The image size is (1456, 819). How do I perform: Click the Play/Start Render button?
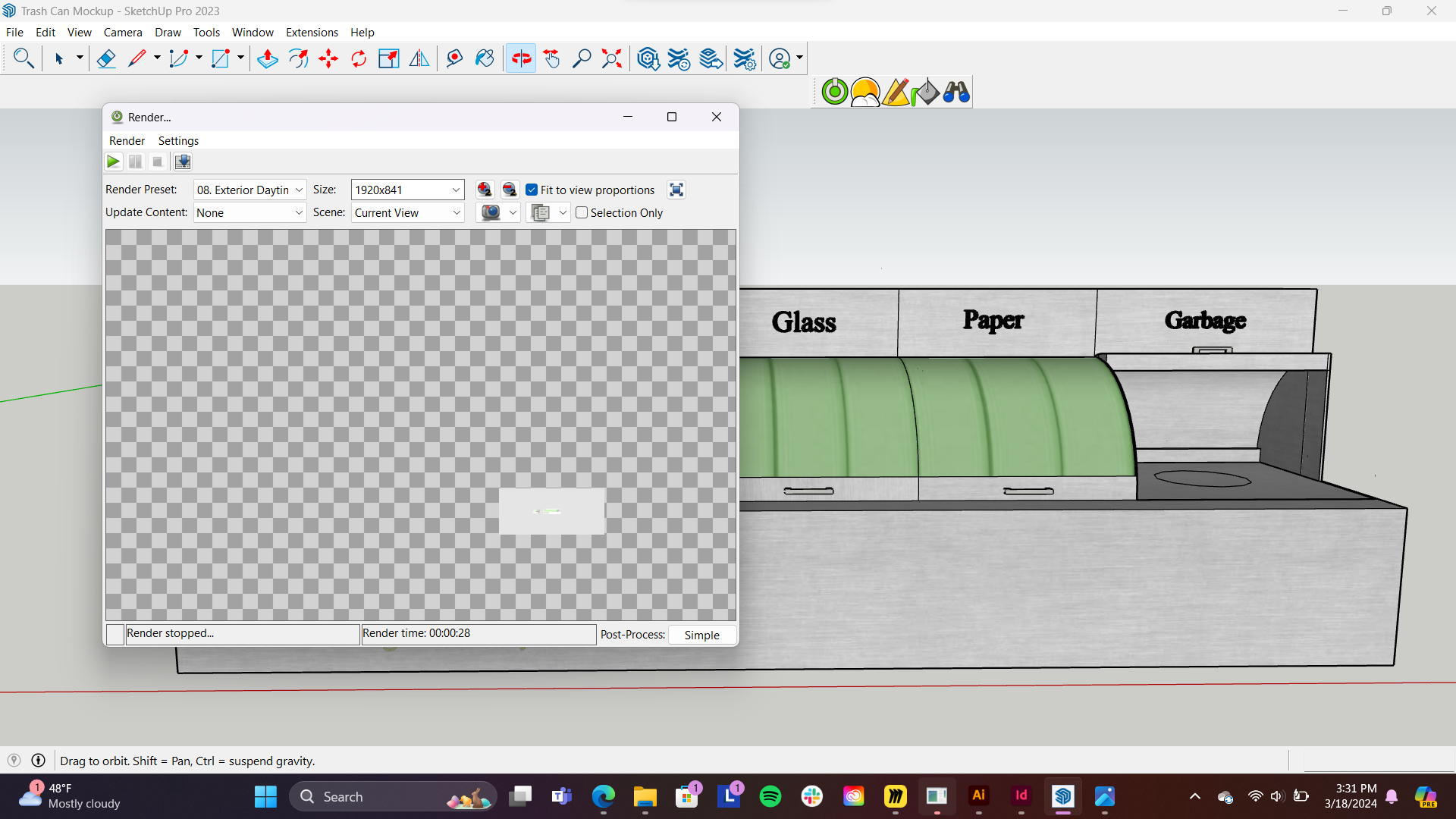pyautogui.click(x=113, y=161)
